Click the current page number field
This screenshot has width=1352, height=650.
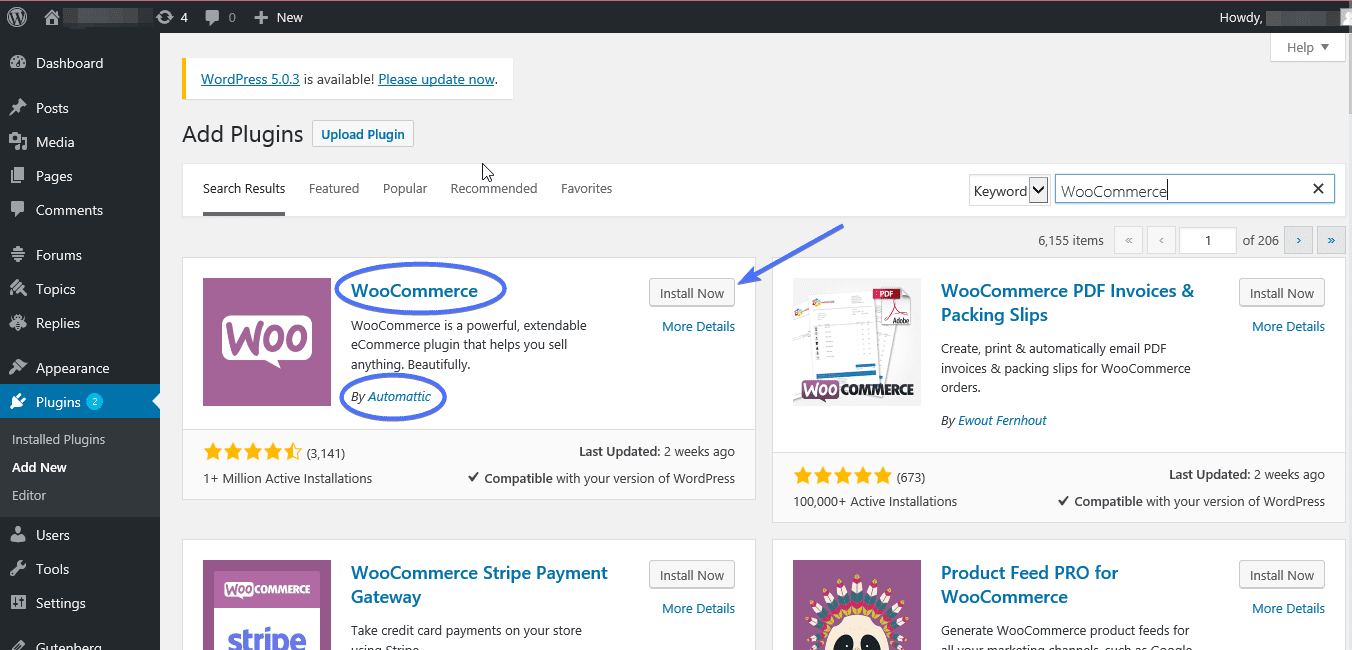(1208, 240)
